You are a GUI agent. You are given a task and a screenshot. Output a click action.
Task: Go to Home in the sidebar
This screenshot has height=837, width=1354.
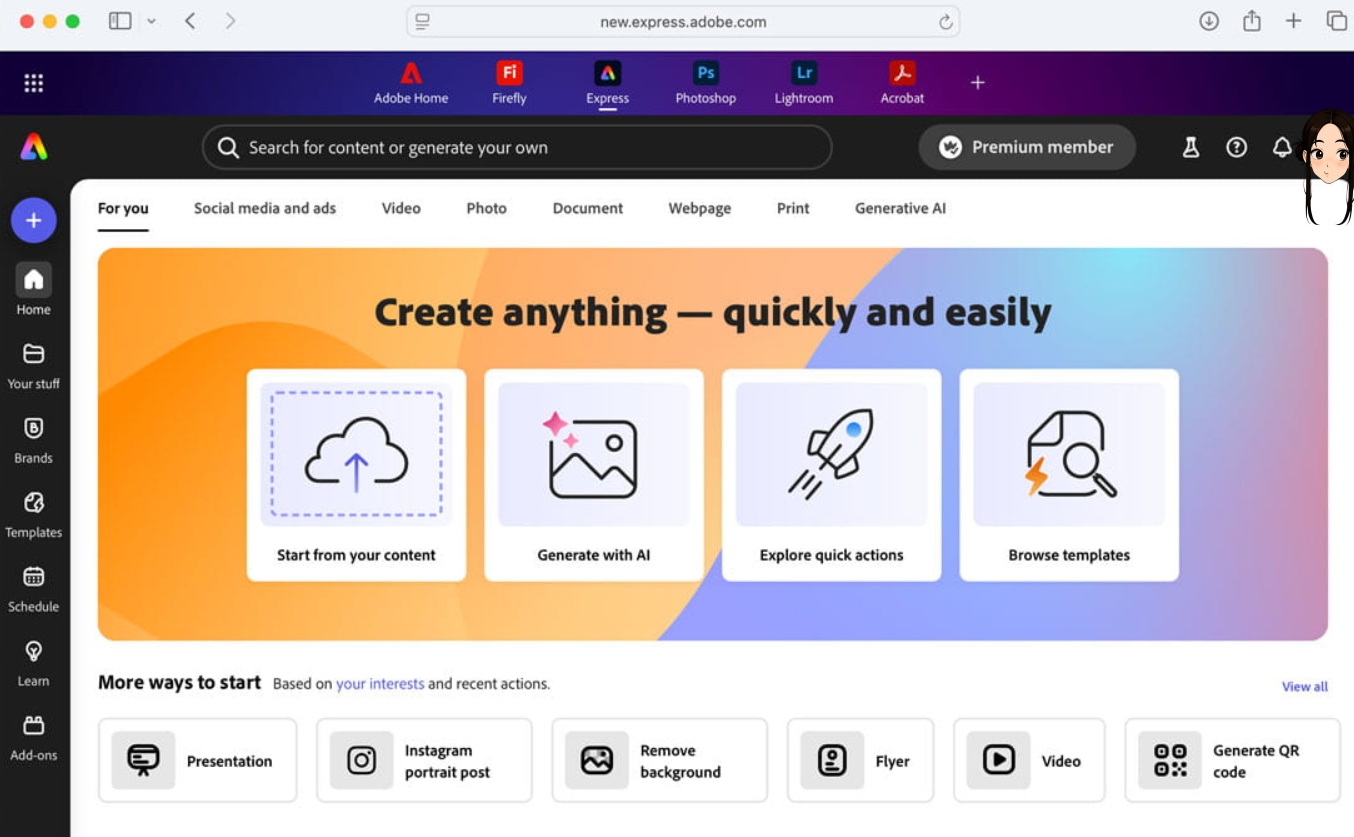33,290
